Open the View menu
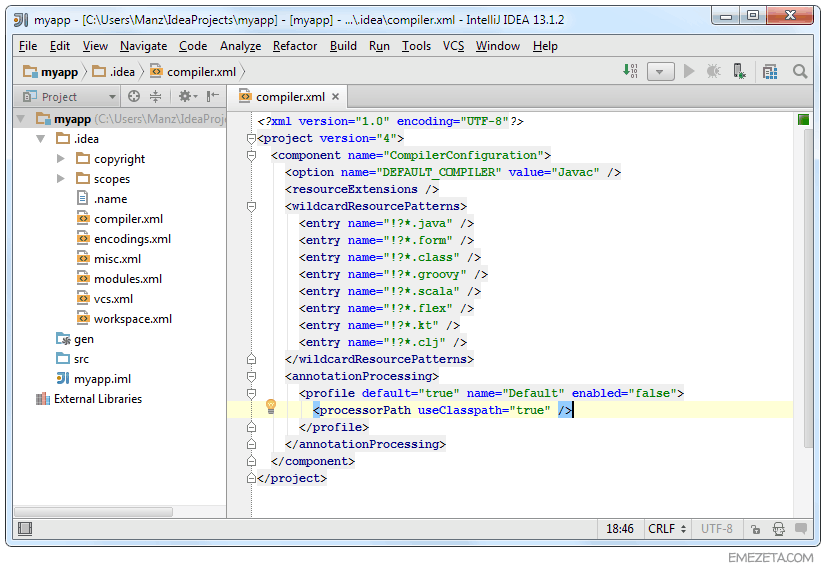 [95, 46]
